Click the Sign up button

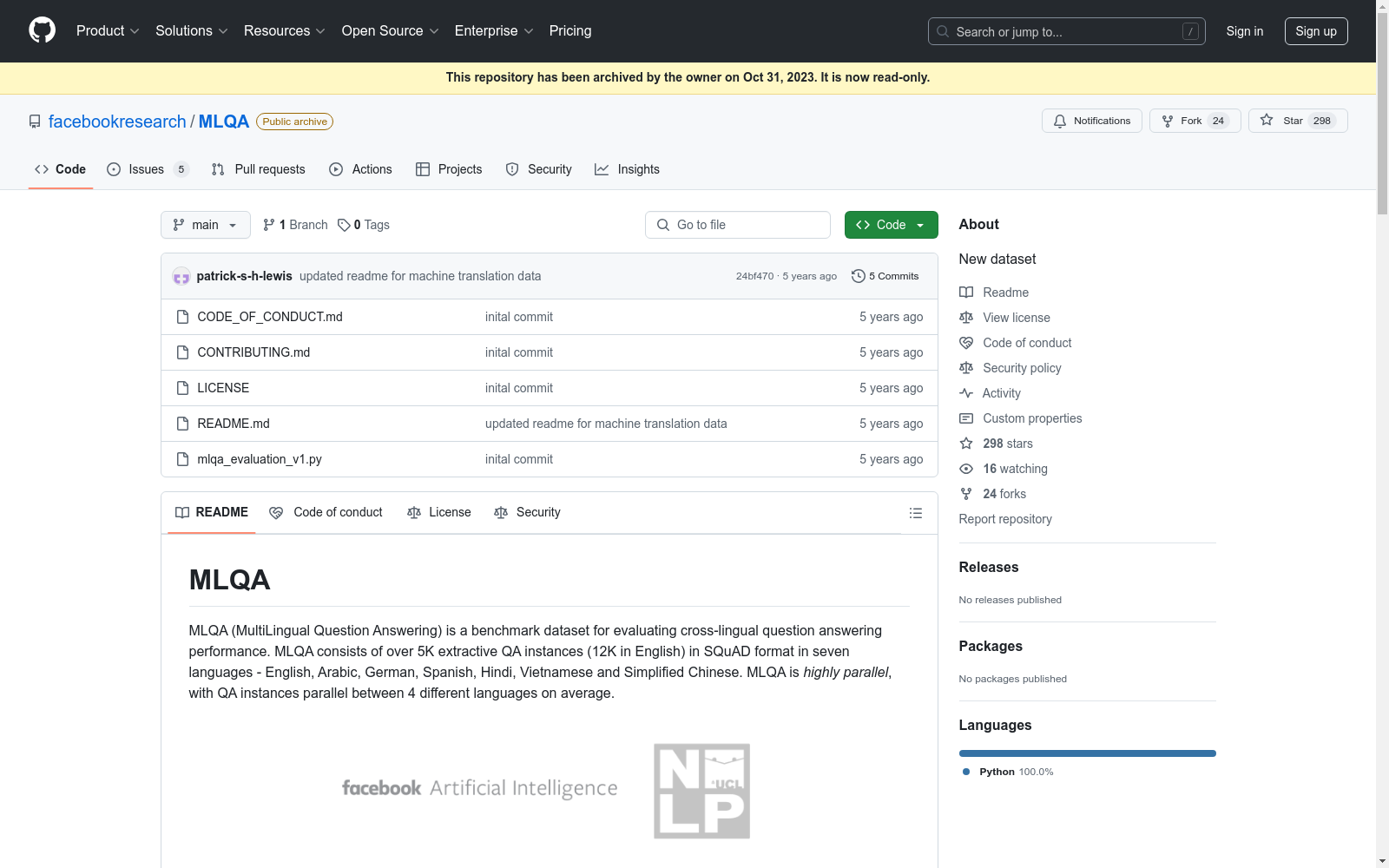pyautogui.click(x=1316, y=31)
